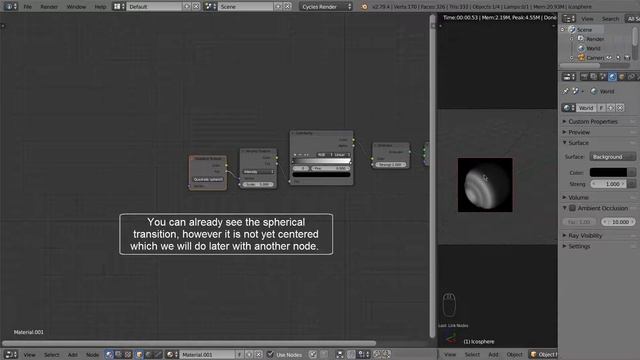Expand the Camera item in outliner
Image resolution: width=640 pixels, height=360 pixels.
(572, 58)
